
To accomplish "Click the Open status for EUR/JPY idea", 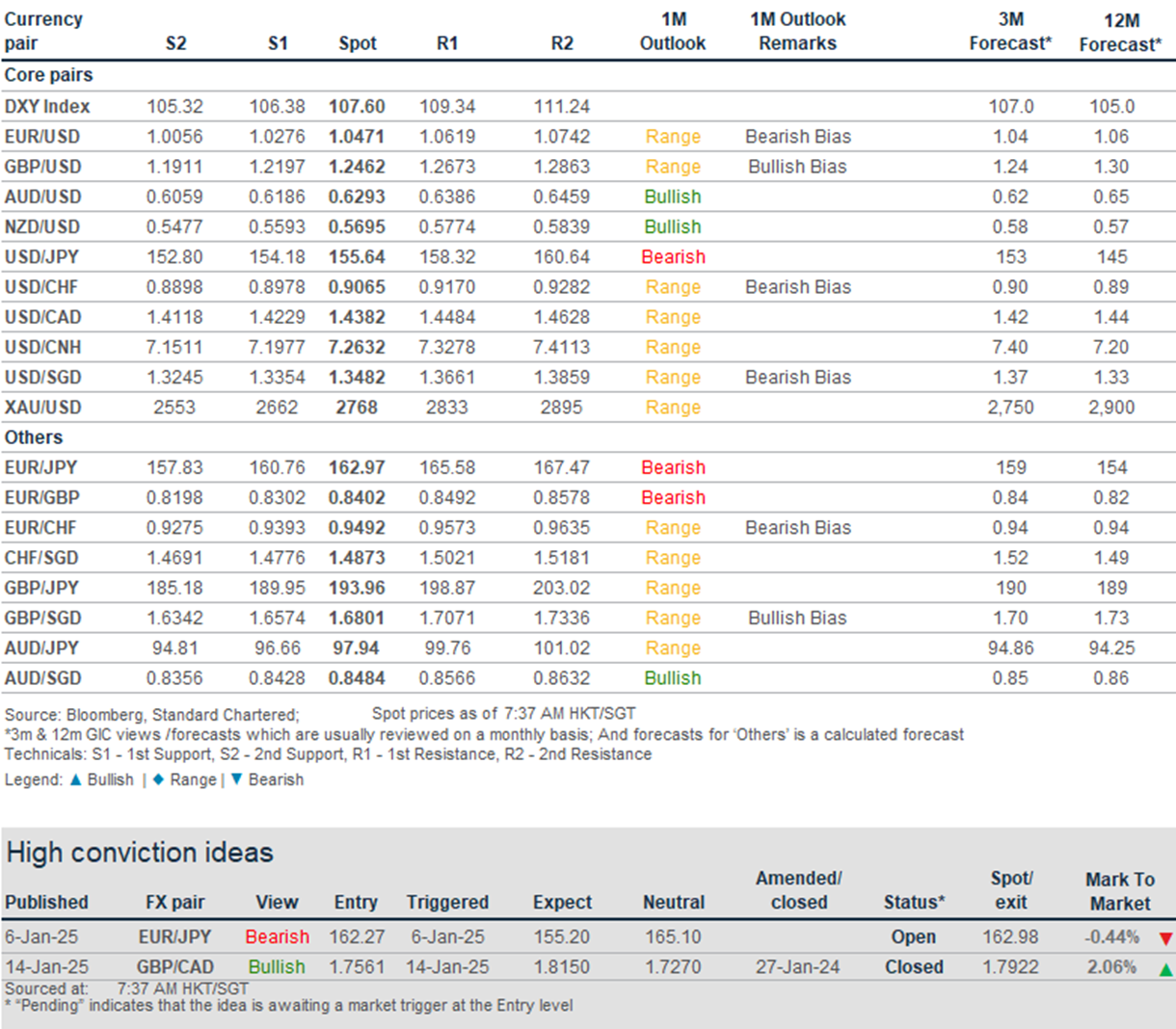I will [x=913, y=937].
